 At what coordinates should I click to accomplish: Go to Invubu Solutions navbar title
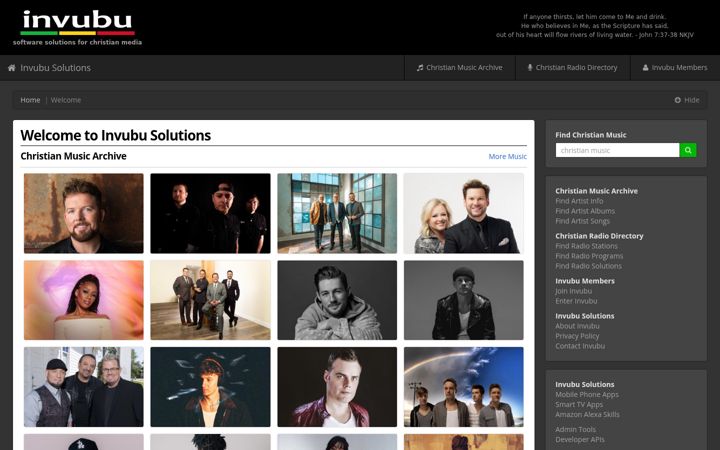click(x=55, y=68)
